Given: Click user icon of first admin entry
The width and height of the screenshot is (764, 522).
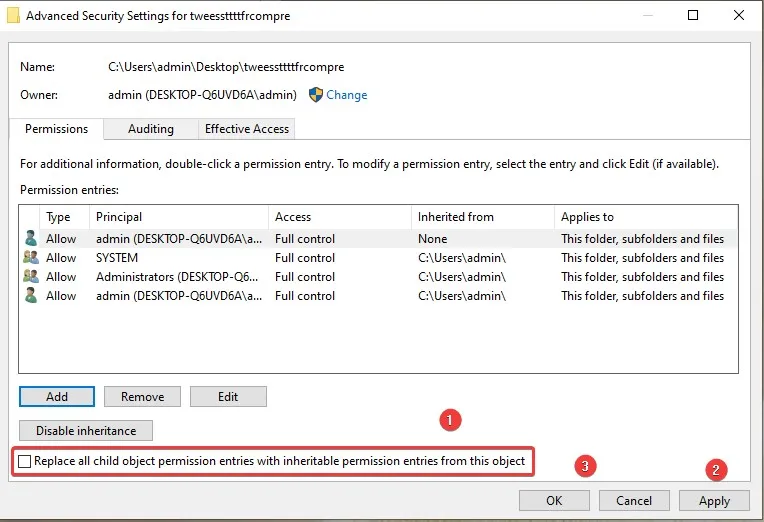Looking at the screenshot, I should pos(31,238).
